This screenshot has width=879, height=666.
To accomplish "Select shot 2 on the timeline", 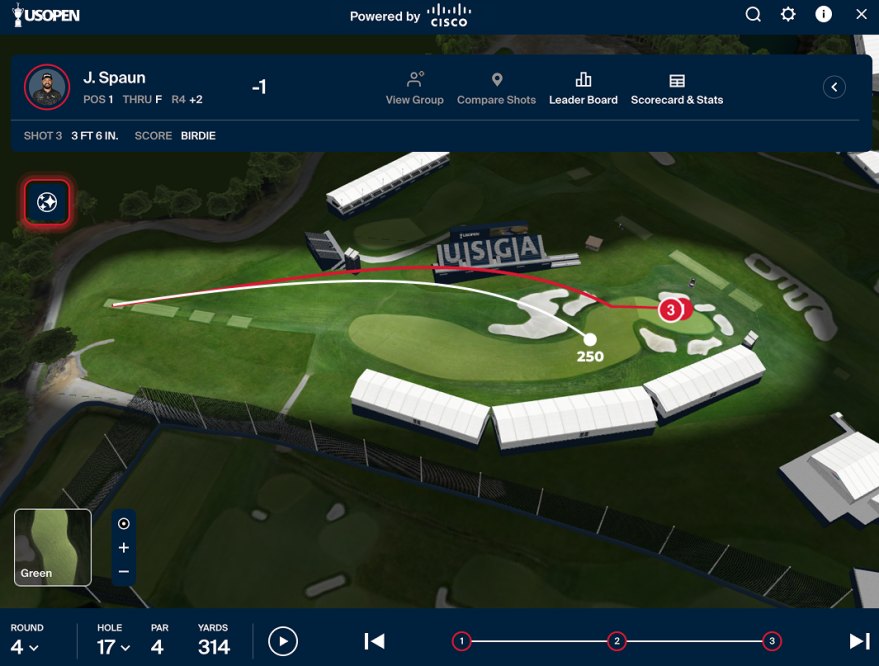I will pos(617,641).
